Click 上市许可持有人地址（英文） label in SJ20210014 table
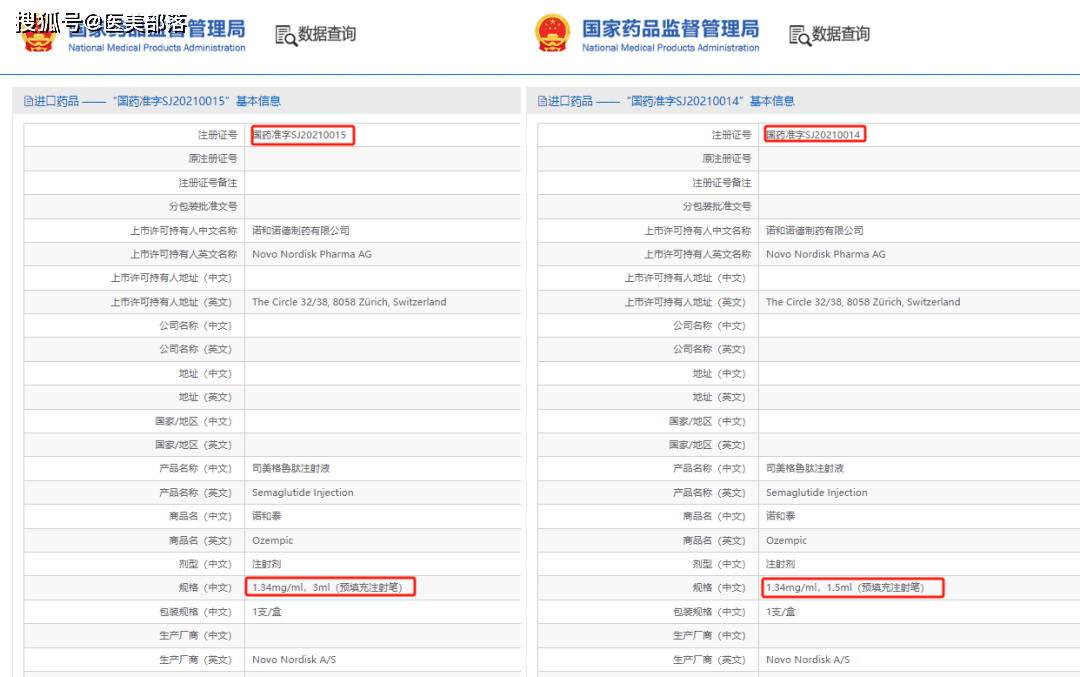Image resolution: width=1080 pixels, height=677 pixels. [687, 302]
